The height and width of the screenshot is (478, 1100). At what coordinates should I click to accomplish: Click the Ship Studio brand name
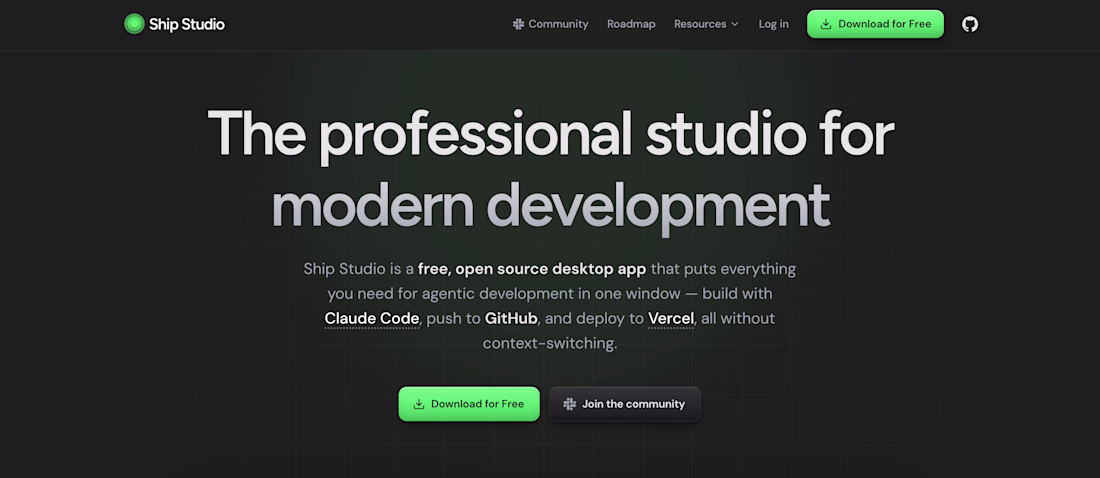[x=187, y=25]
